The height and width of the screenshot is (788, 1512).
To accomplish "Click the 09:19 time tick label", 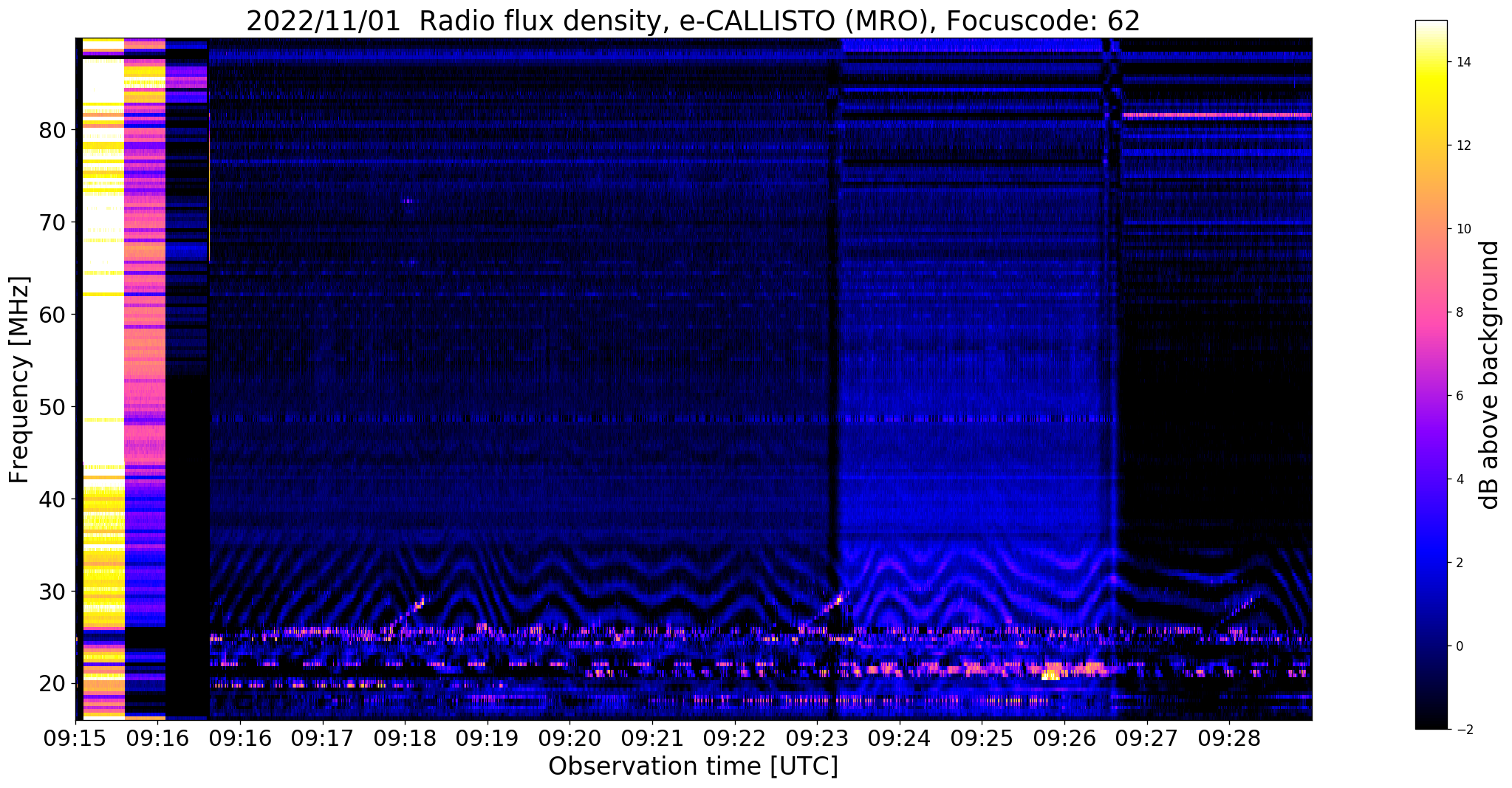I will click(x=487, y=739).
